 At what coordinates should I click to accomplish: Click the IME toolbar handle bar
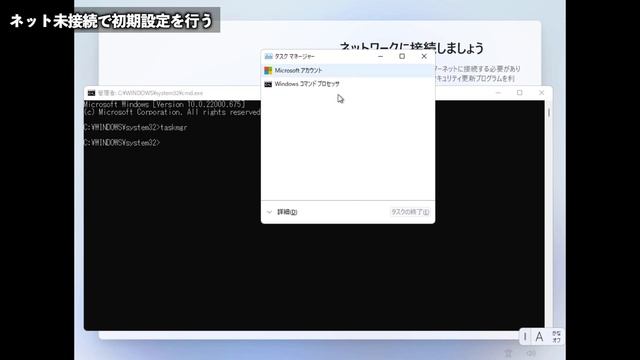pos(525,337)
